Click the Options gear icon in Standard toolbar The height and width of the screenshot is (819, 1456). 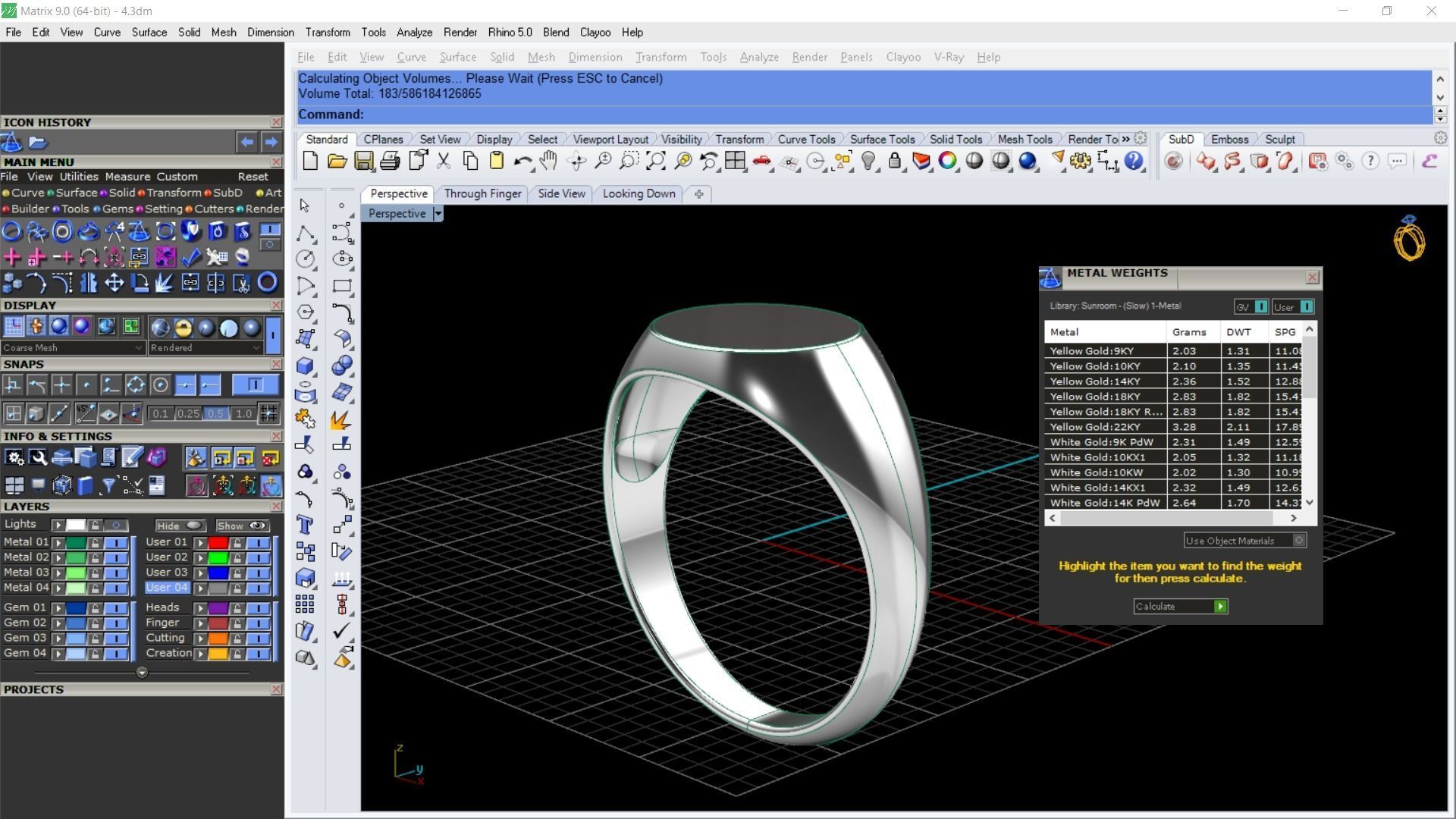coord(1081,161)
